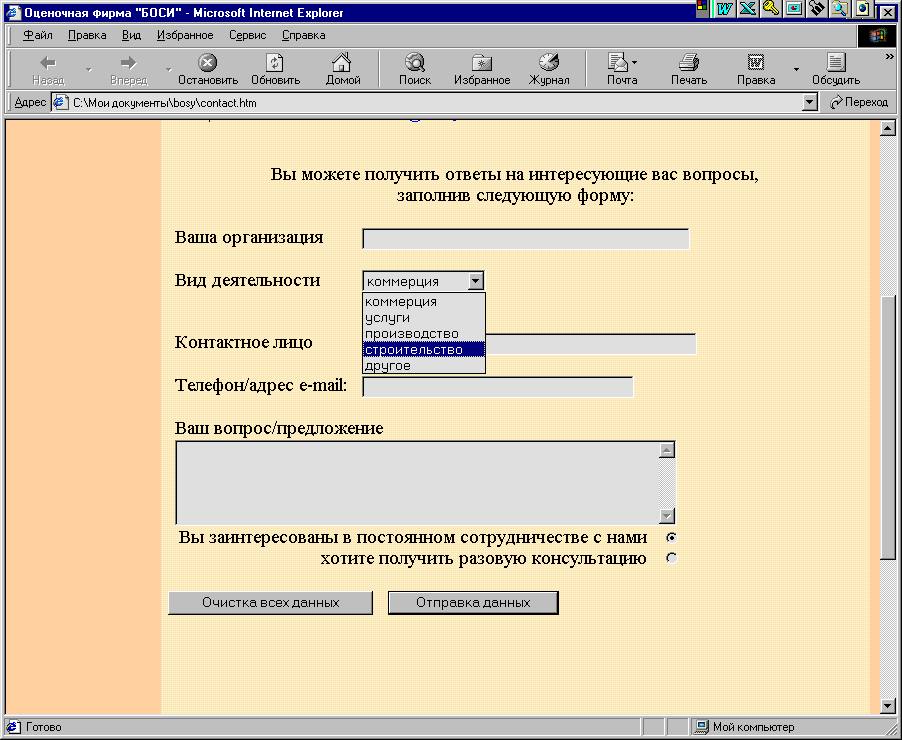Select the разовую консультацию radio button

(671, 558)
